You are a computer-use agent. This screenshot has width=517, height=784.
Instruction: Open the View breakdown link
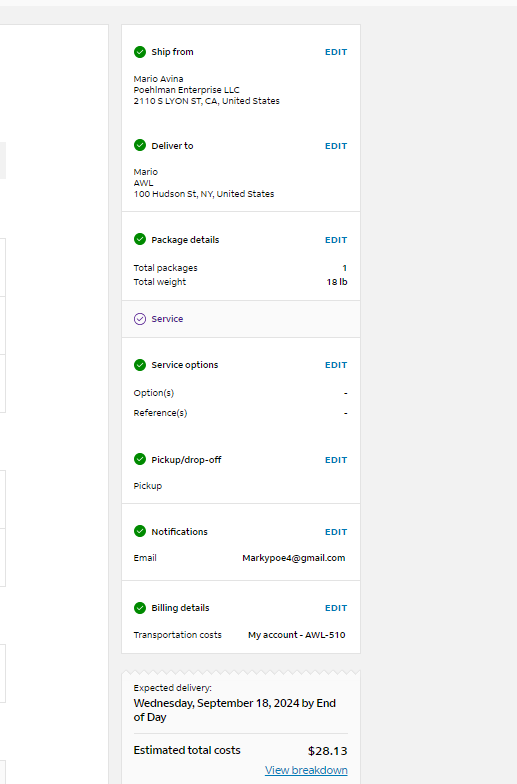pyautogui.click(x=306, y=770)
